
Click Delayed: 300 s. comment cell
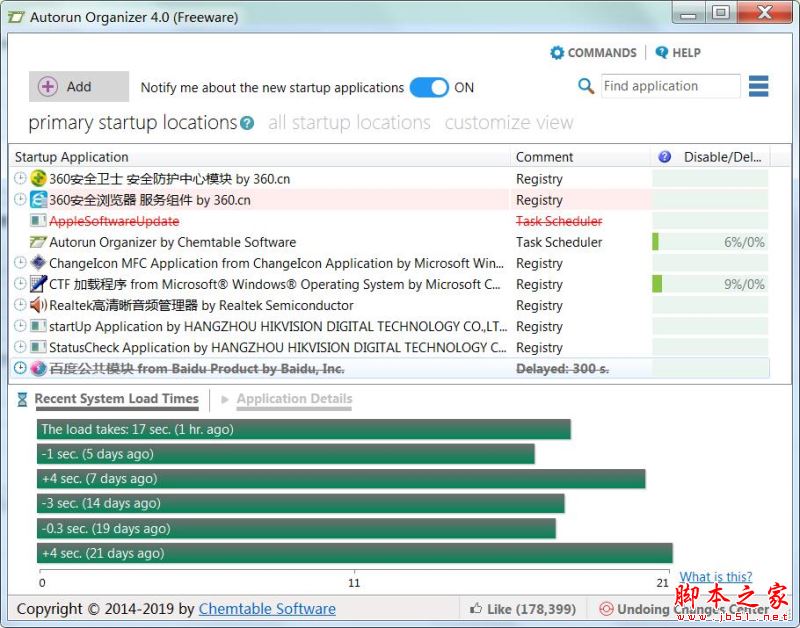(562, 368)
